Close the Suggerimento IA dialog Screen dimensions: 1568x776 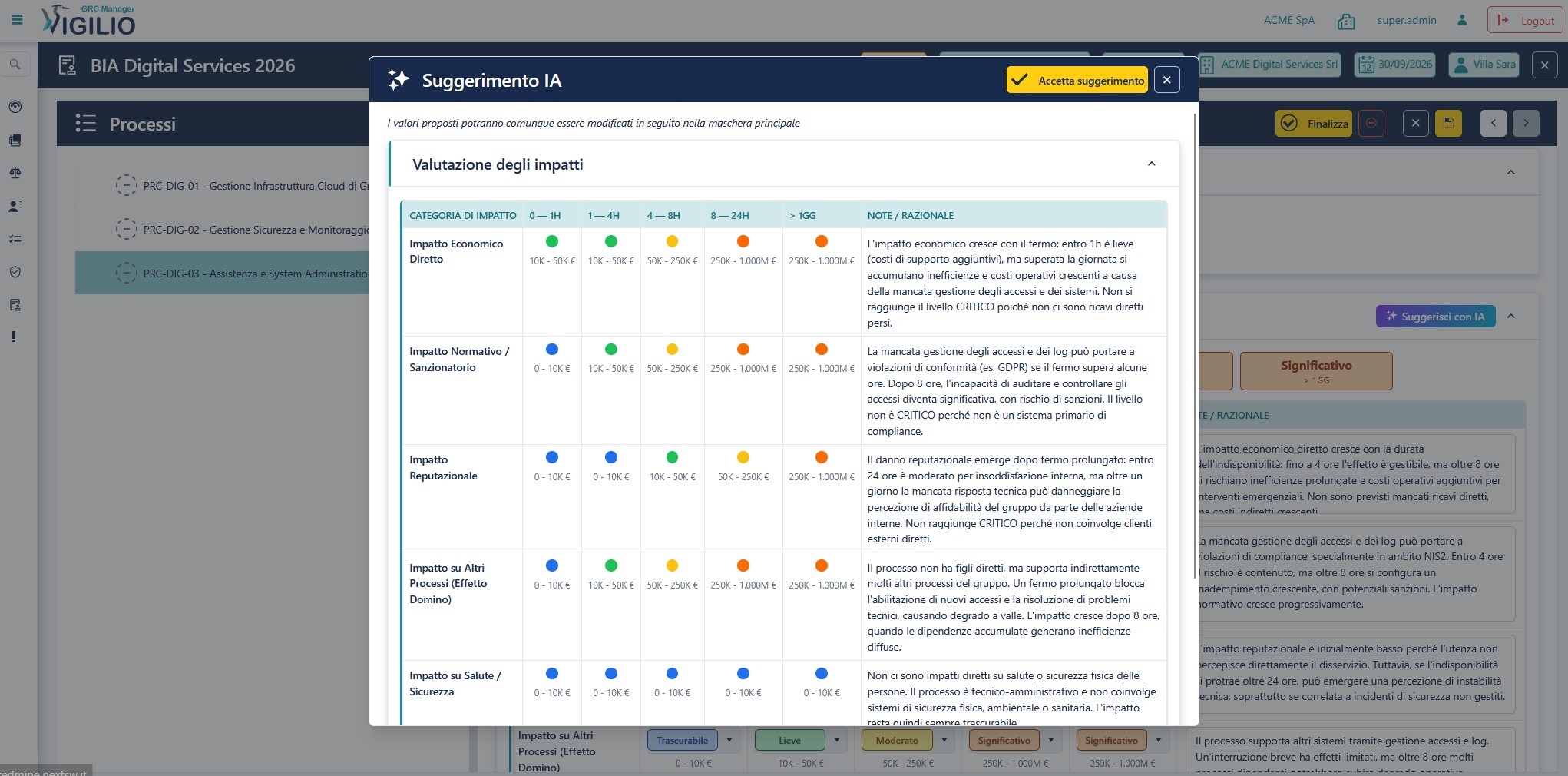pyautogui.click(x=1166, y=80)
